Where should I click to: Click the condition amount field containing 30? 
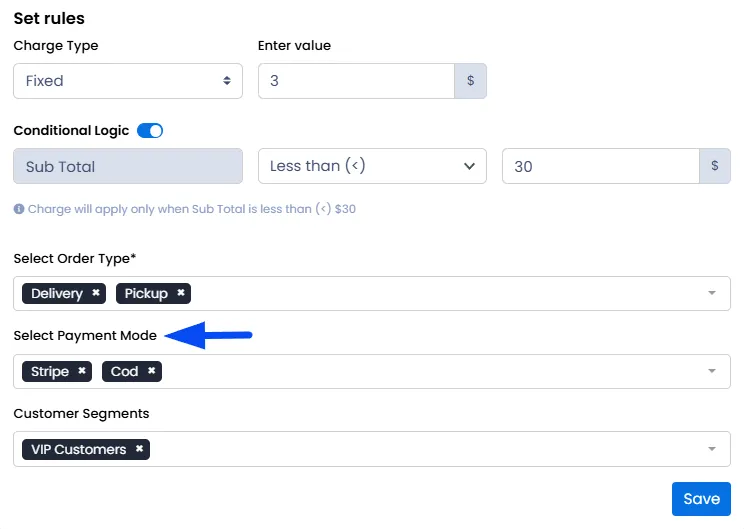click(x=601, y=166)
